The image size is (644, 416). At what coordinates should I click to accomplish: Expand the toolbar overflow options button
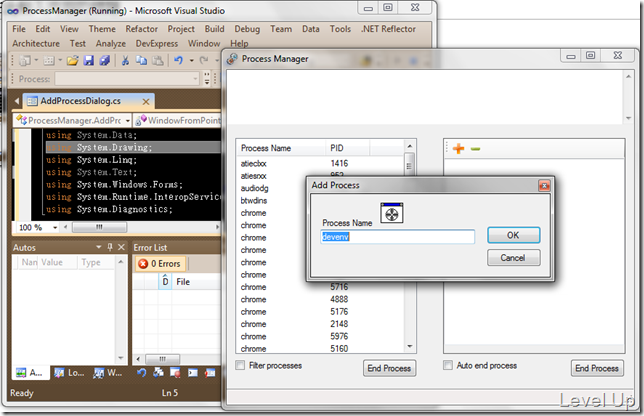coord(207,78)
